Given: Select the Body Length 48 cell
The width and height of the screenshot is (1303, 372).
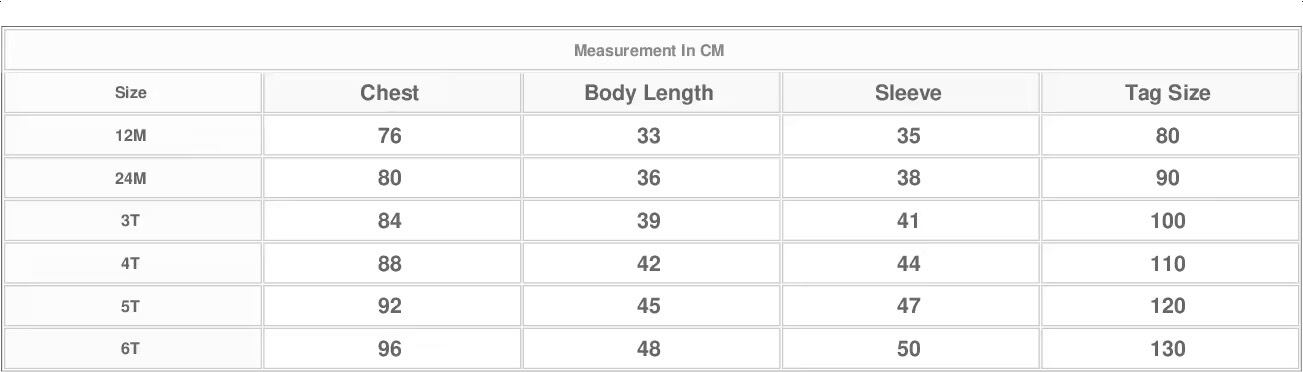Looking at the screenshot, I should (x=649, y=349).
